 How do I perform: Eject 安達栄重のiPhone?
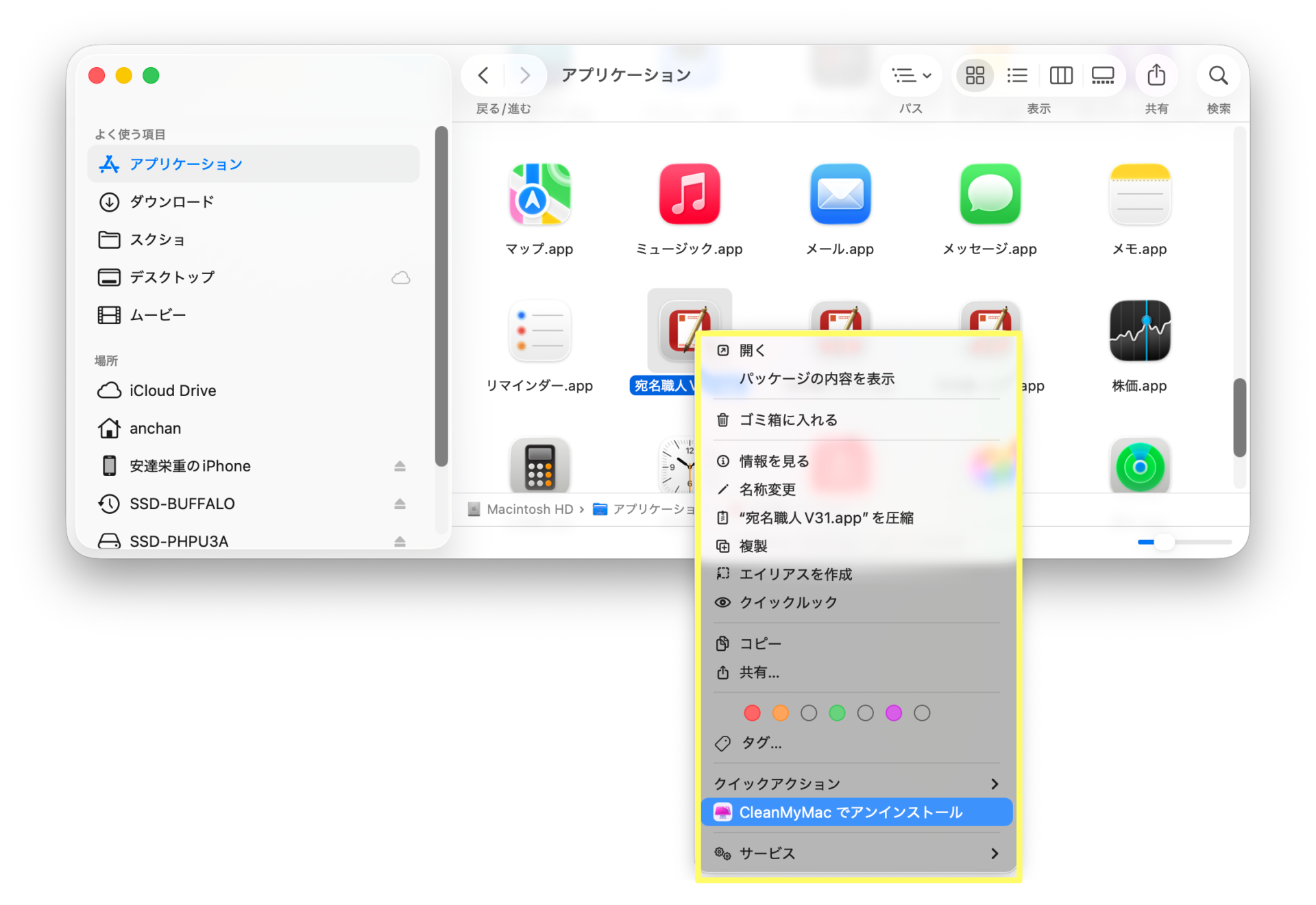[400, 466]
